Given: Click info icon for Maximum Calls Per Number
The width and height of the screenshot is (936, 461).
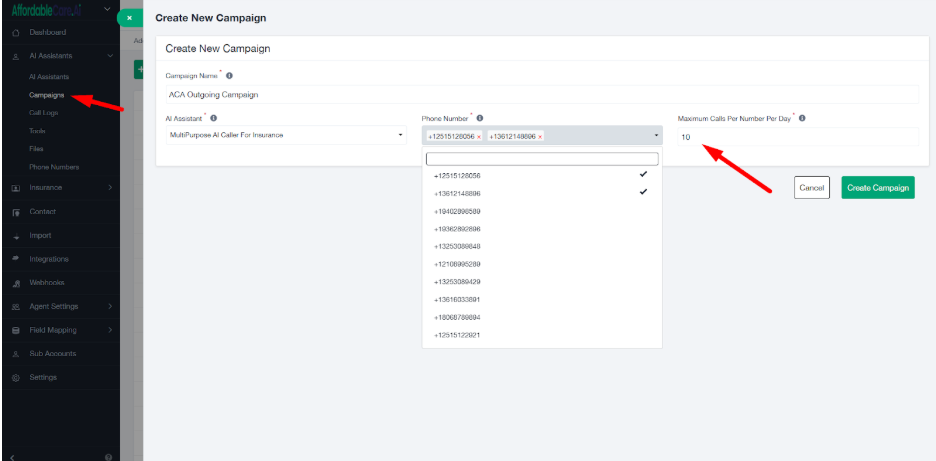Looking at the screenshot, I should [x=802, y=118].
